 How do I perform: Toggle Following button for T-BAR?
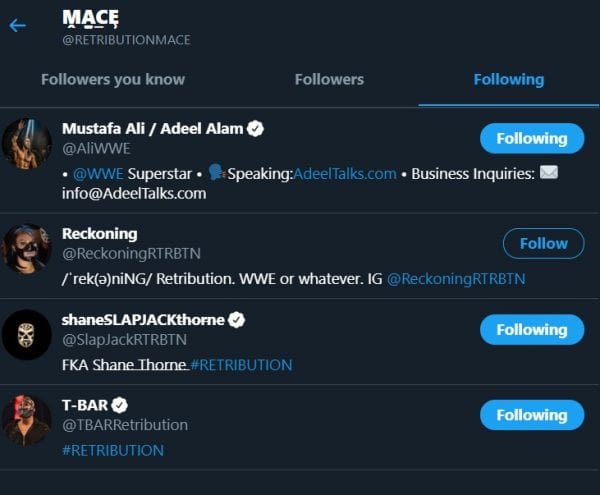531,415
